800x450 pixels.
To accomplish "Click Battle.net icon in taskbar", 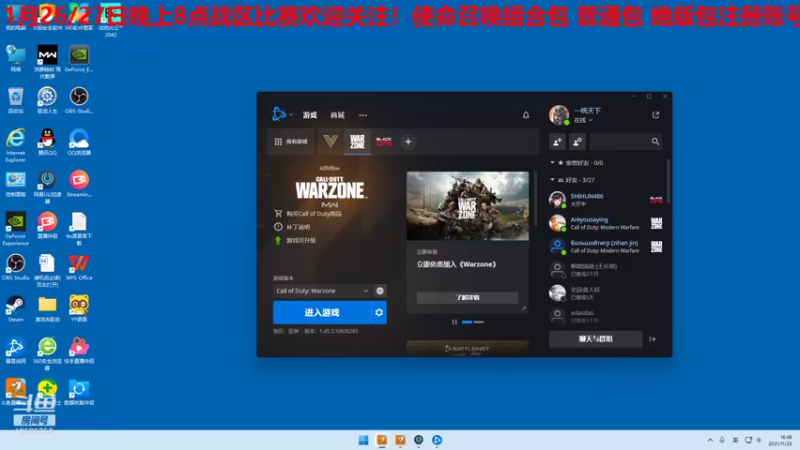I will click(437, 440).
